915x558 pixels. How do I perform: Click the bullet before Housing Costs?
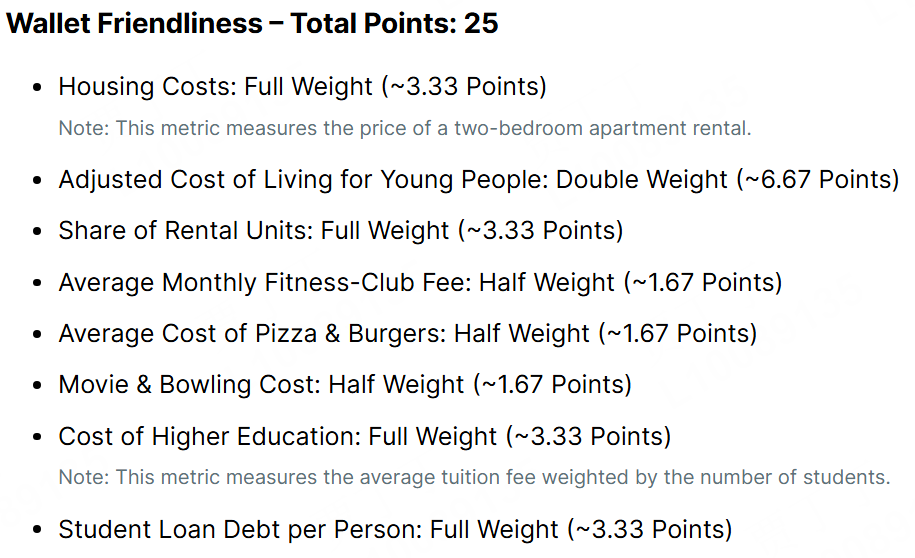(x=38, y=88)
